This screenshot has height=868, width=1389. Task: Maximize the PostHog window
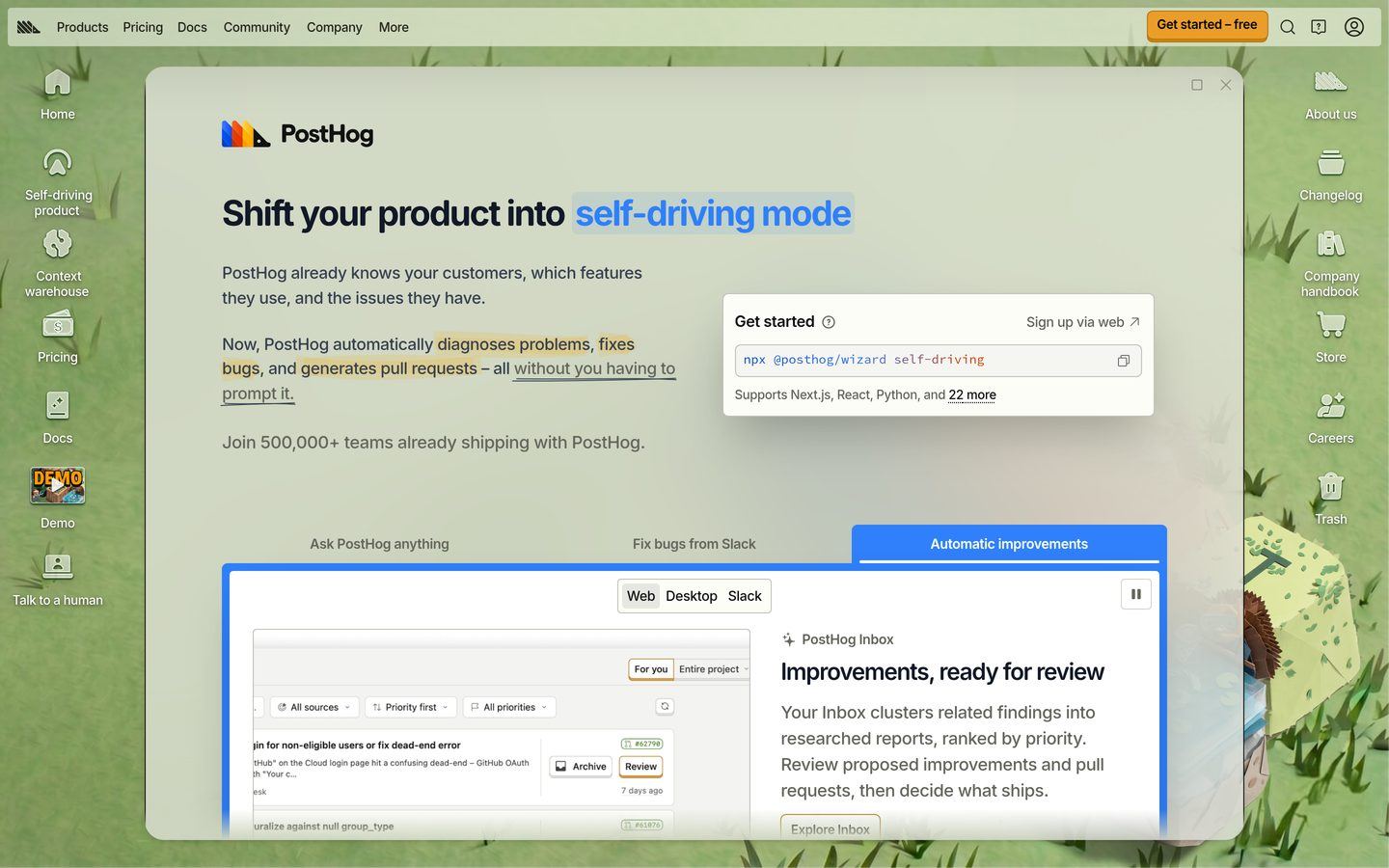1197,85
